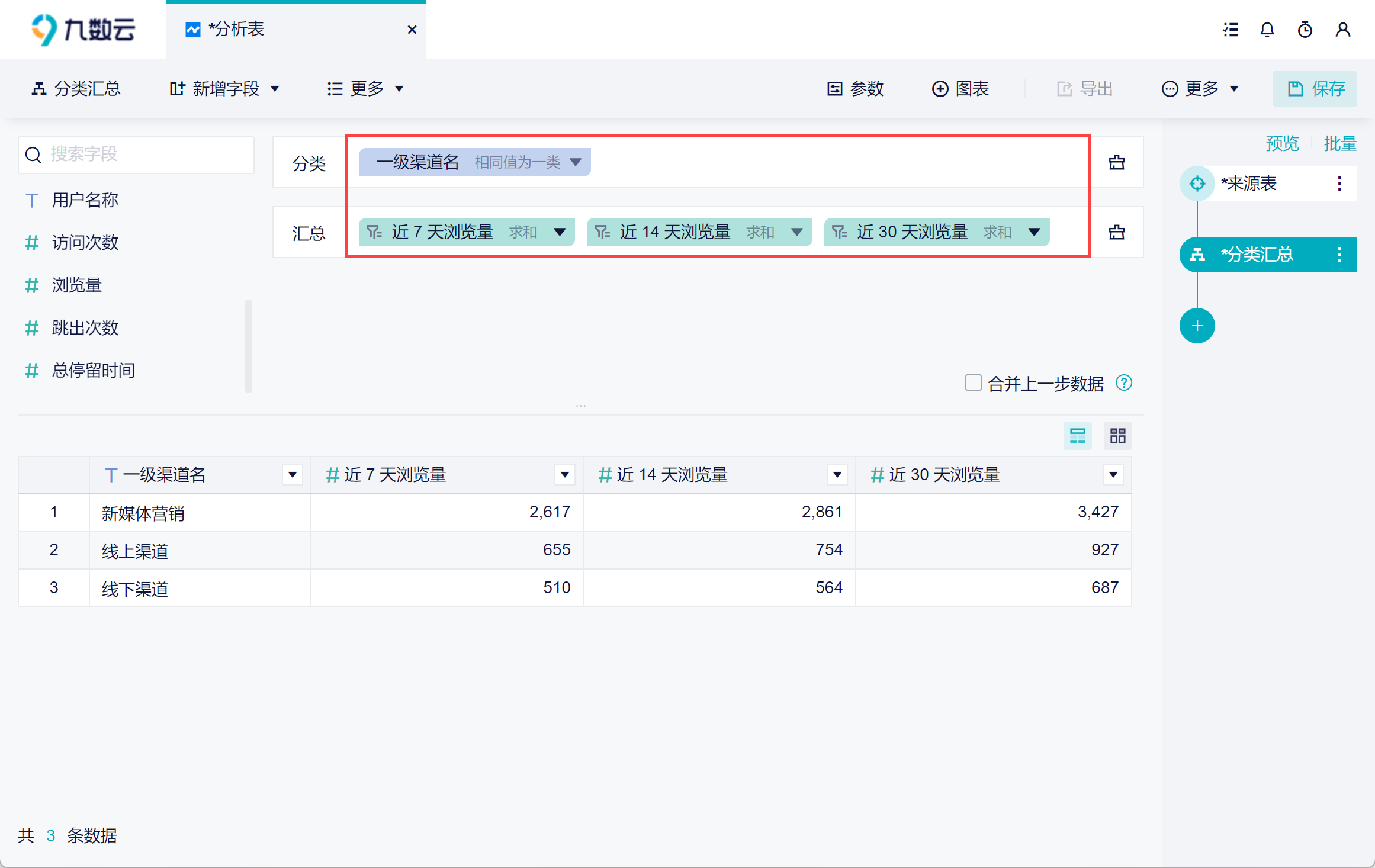The image size is (1375, 868).
Task: Open the user profile icon
Action: 1342,30
